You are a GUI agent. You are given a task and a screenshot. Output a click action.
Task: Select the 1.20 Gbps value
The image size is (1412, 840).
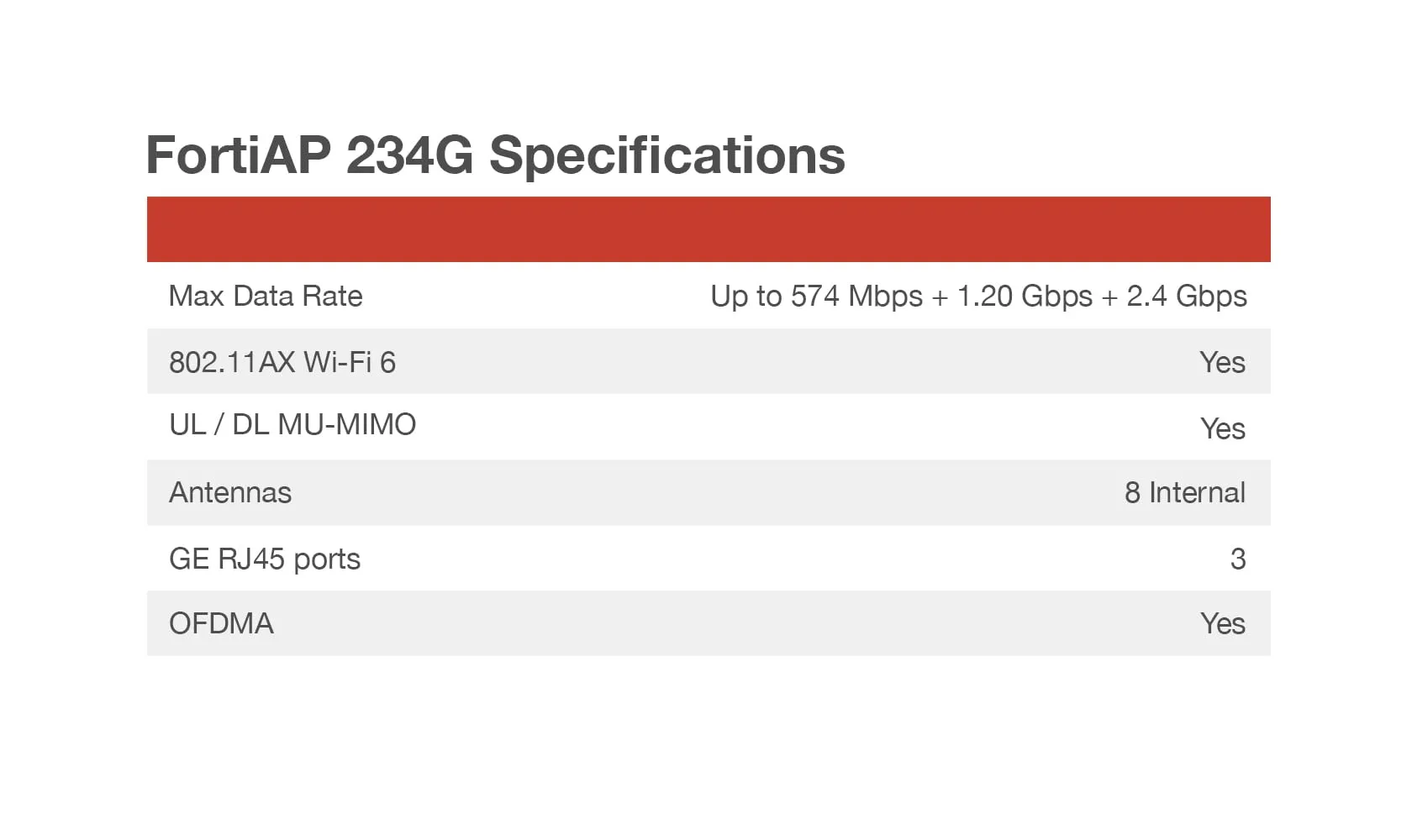pyautogui.click(x=1025, y=296)
